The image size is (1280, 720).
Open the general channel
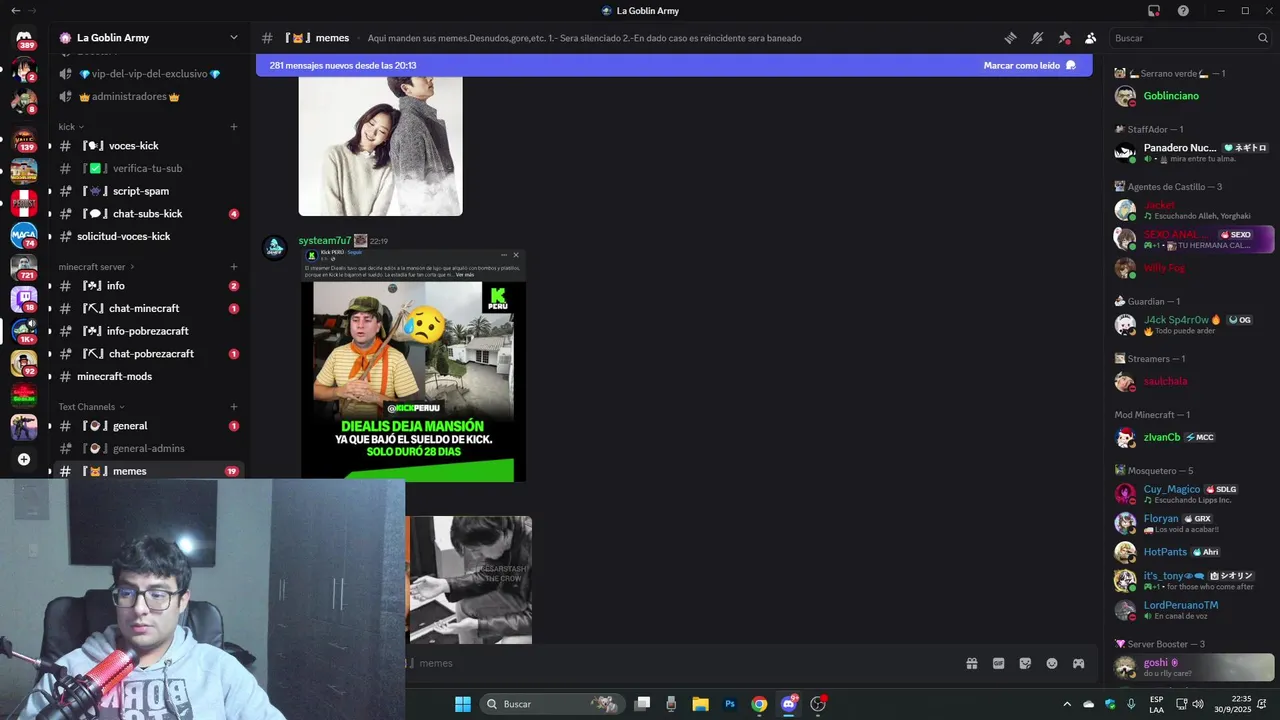point(149,426)
